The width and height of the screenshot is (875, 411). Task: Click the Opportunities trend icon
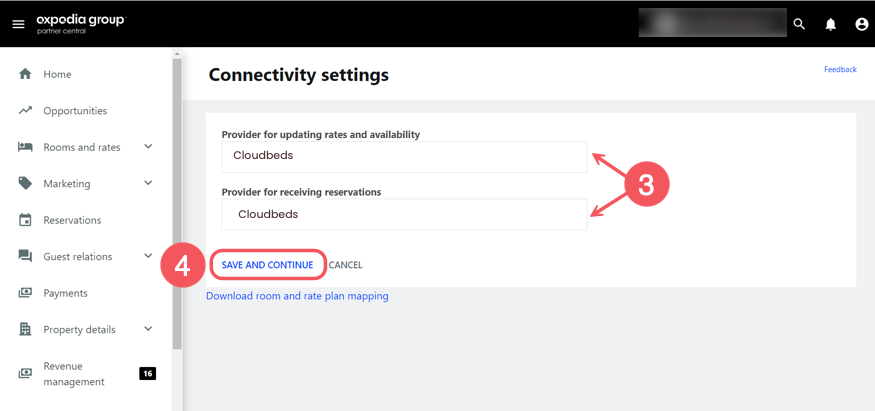tap(26, 111)
